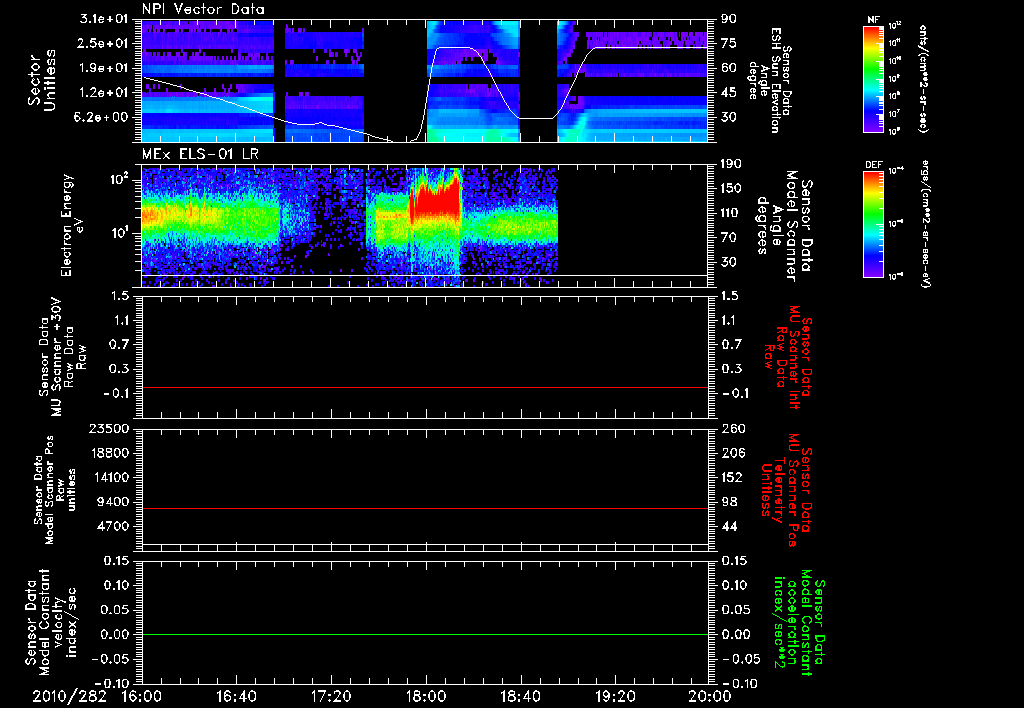Click the '150' scanner angle tick label
Screen dimensions: 1024x708
(732, 188)
